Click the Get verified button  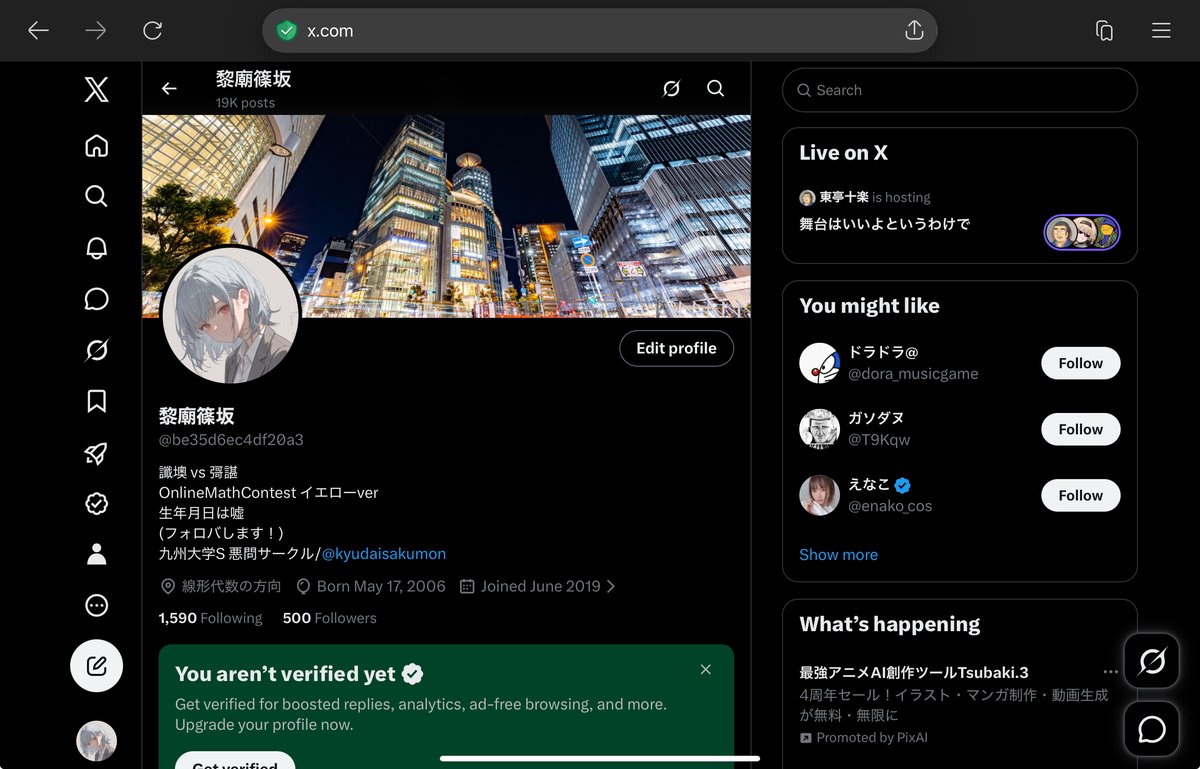tap(235, 761)
